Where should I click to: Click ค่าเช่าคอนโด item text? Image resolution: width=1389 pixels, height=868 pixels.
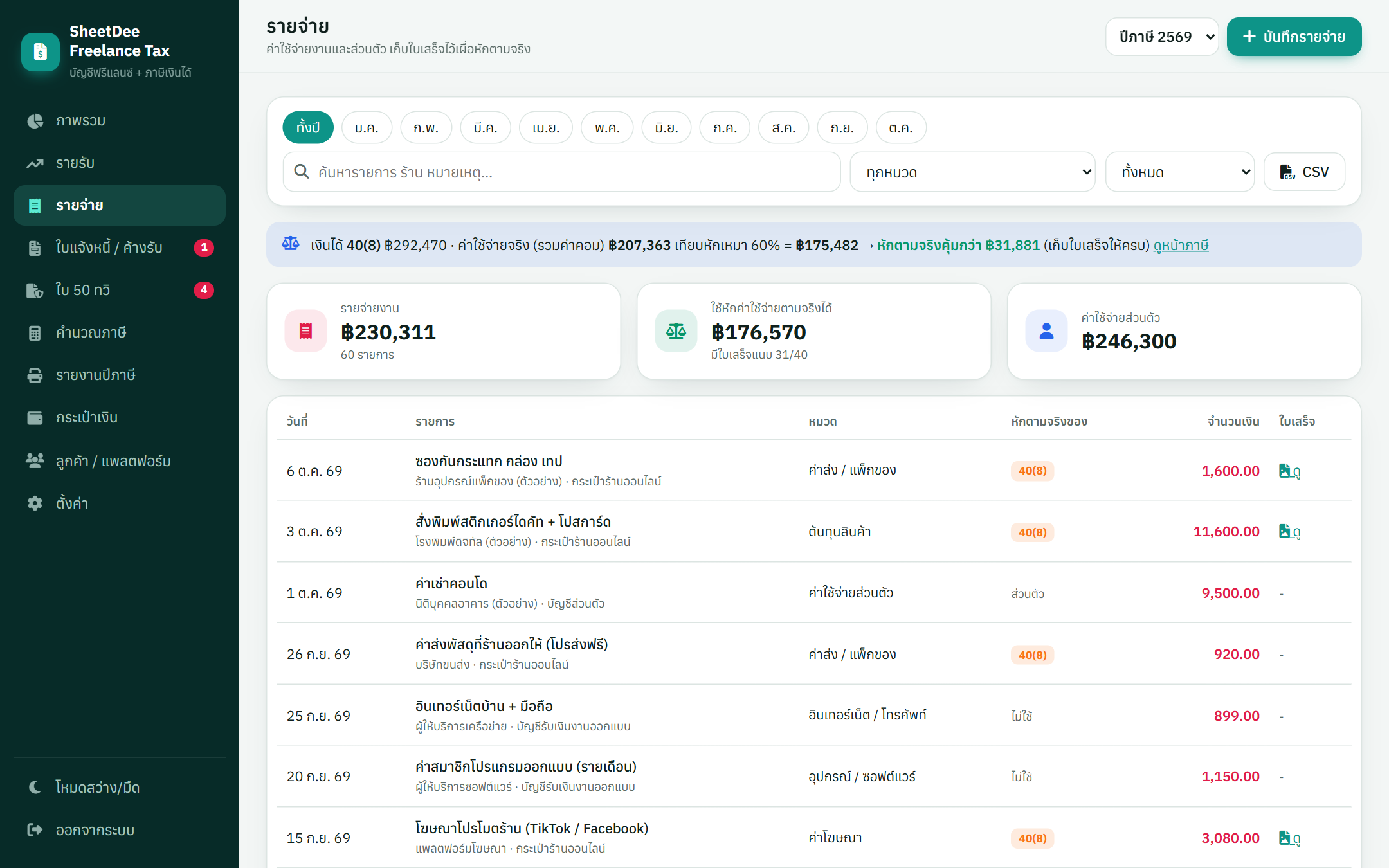click(x=451, y=583)
